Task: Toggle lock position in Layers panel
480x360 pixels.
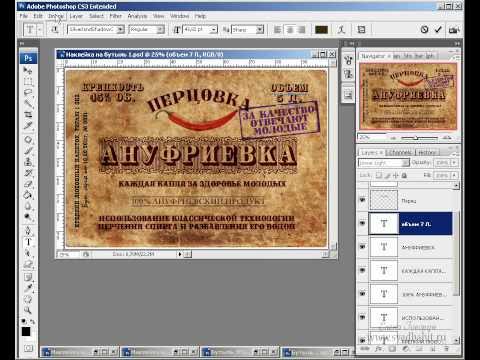Action: point(396,175)
